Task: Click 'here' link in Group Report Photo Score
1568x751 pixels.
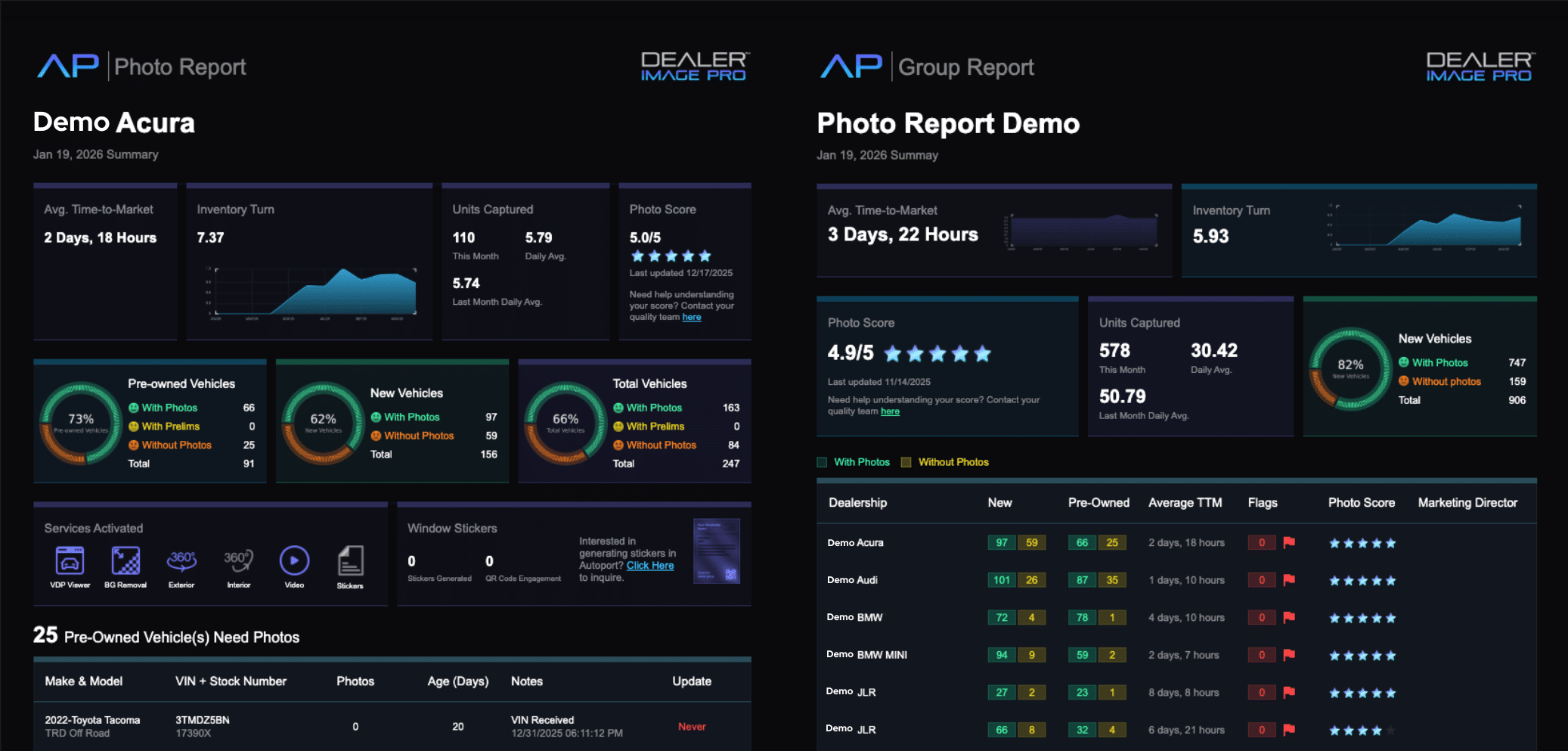Action: point(890,411)
